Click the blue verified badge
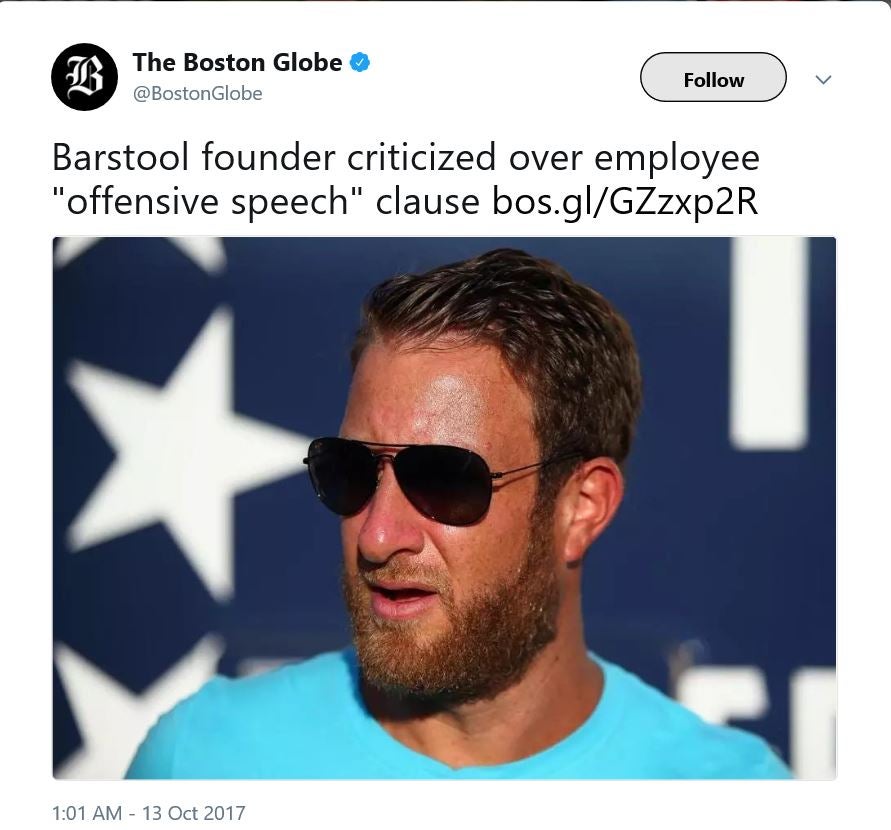The width and height of the screenshot is (891, 830). click(360, 62)
